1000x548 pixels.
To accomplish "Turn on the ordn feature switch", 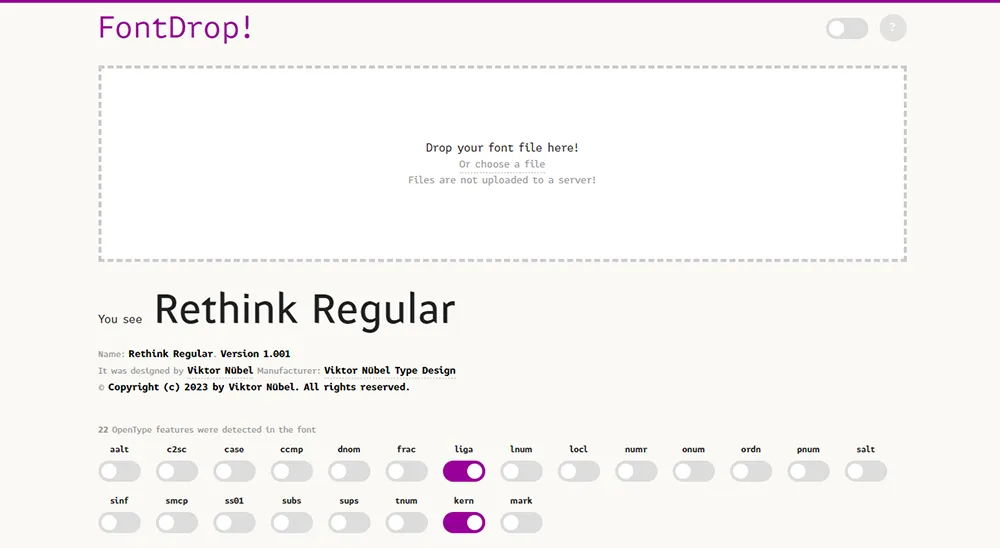I will (751, 471).
